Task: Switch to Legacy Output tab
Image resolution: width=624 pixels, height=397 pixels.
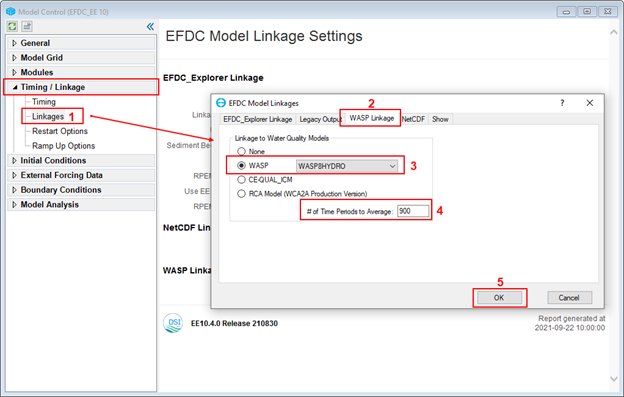Action: pyautogui.click(x=320, y=119)
